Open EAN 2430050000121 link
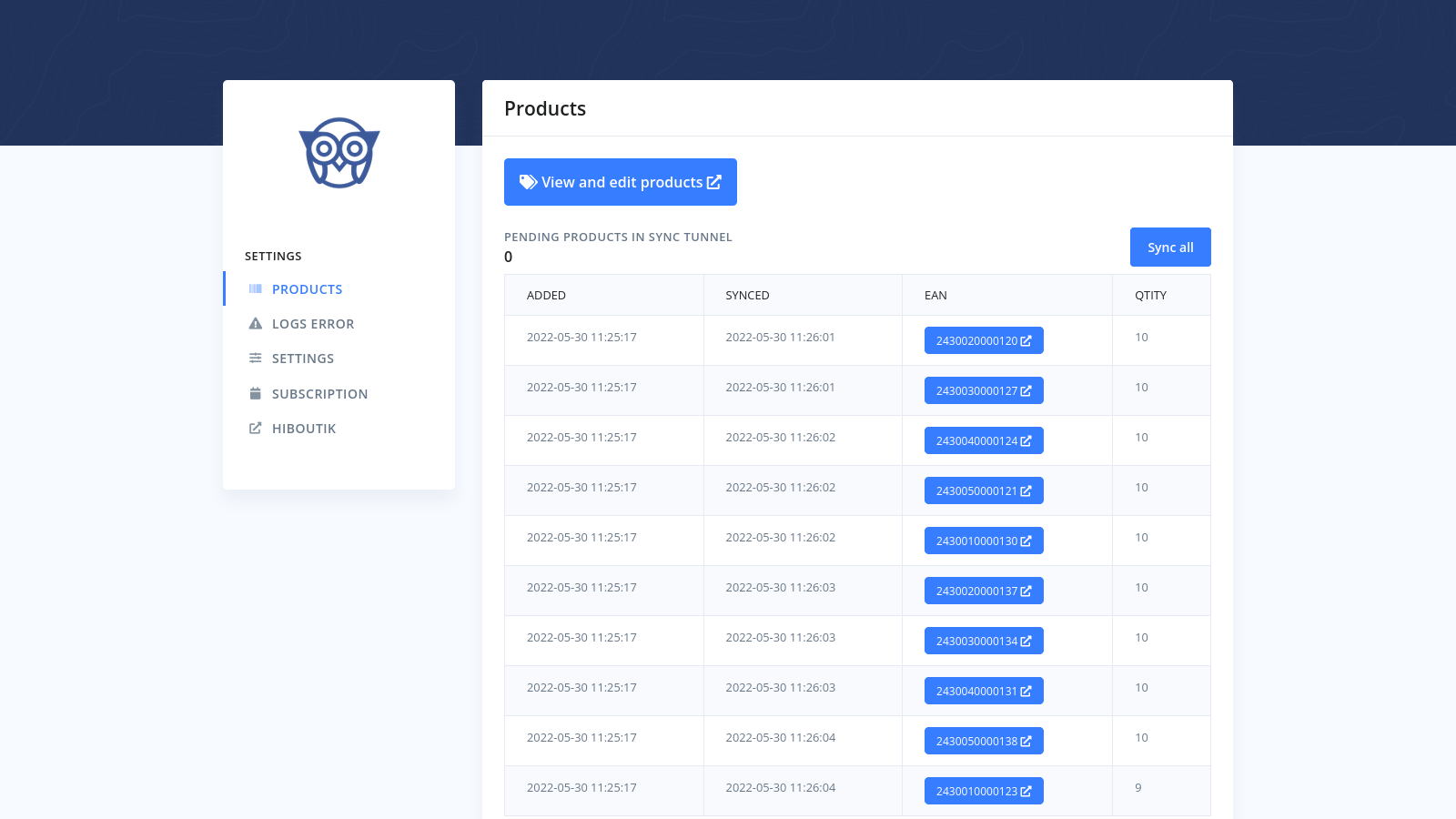The image size is (1456, 819). (984, 490)
